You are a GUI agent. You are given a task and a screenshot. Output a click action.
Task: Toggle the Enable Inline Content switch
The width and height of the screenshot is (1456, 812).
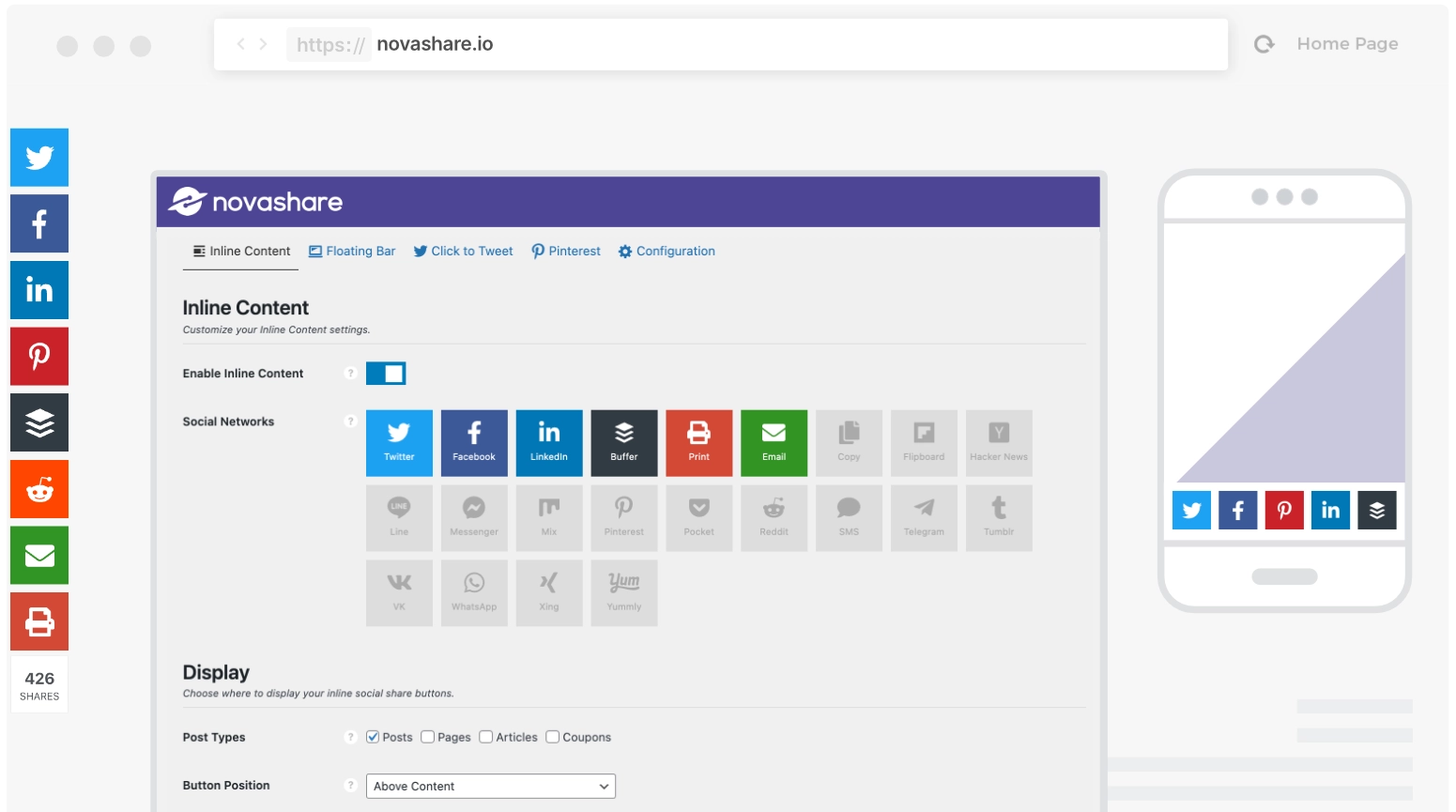point(386,374)
